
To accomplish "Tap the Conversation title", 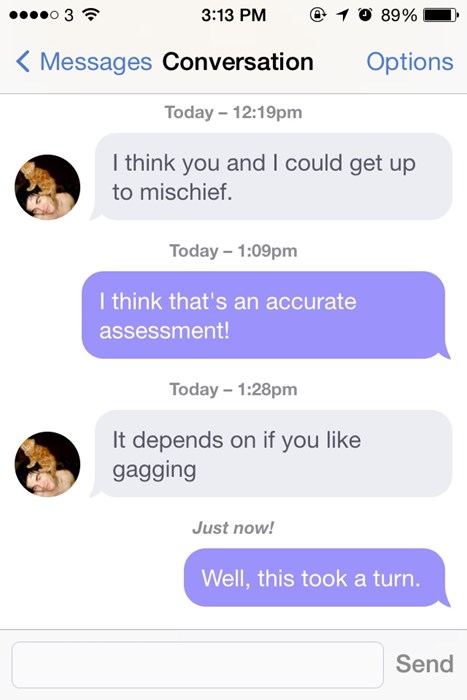I will pos(238,62).
